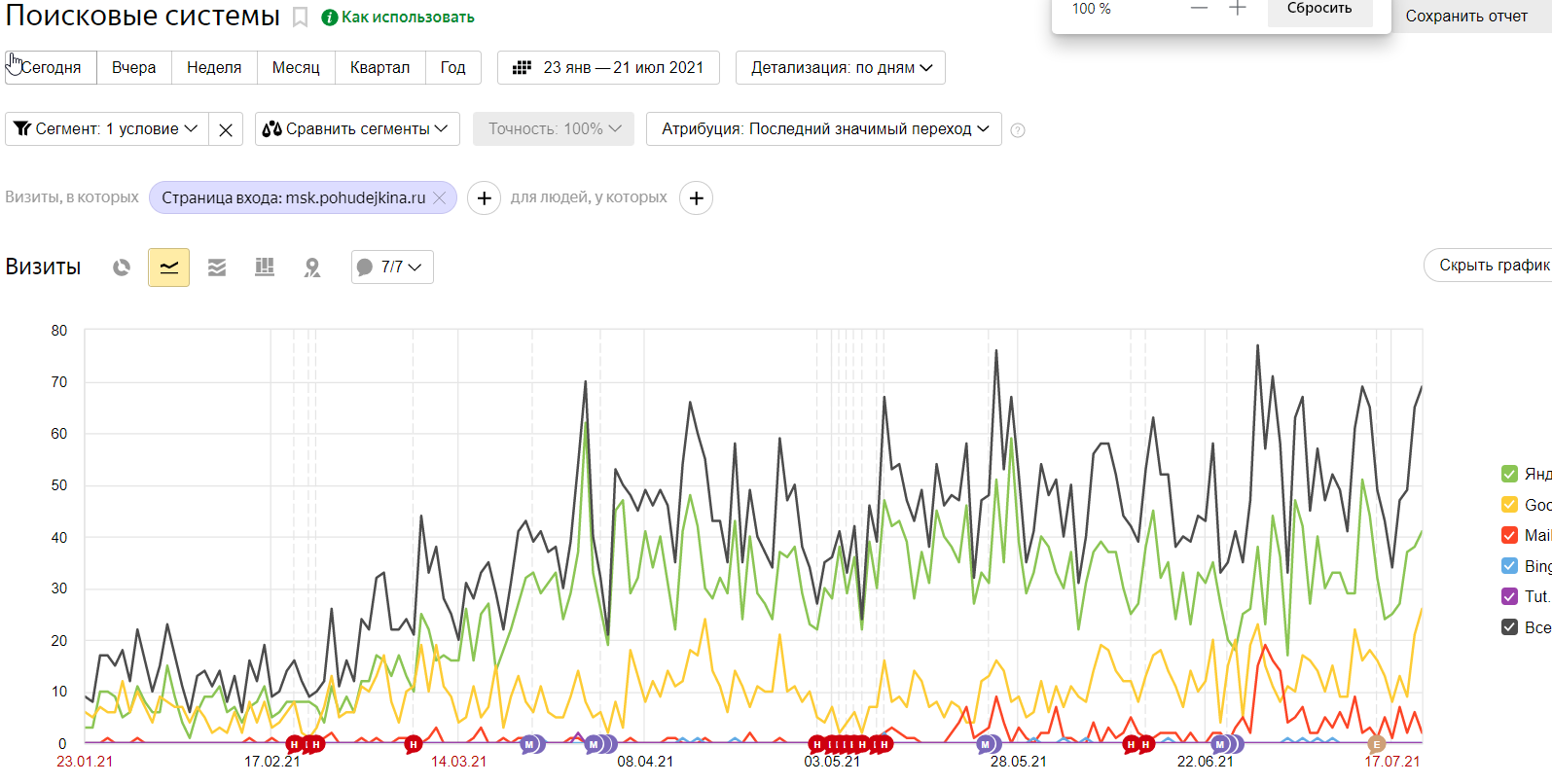
Task: Select the Quarter period tab
Action: tap(379, 68)
